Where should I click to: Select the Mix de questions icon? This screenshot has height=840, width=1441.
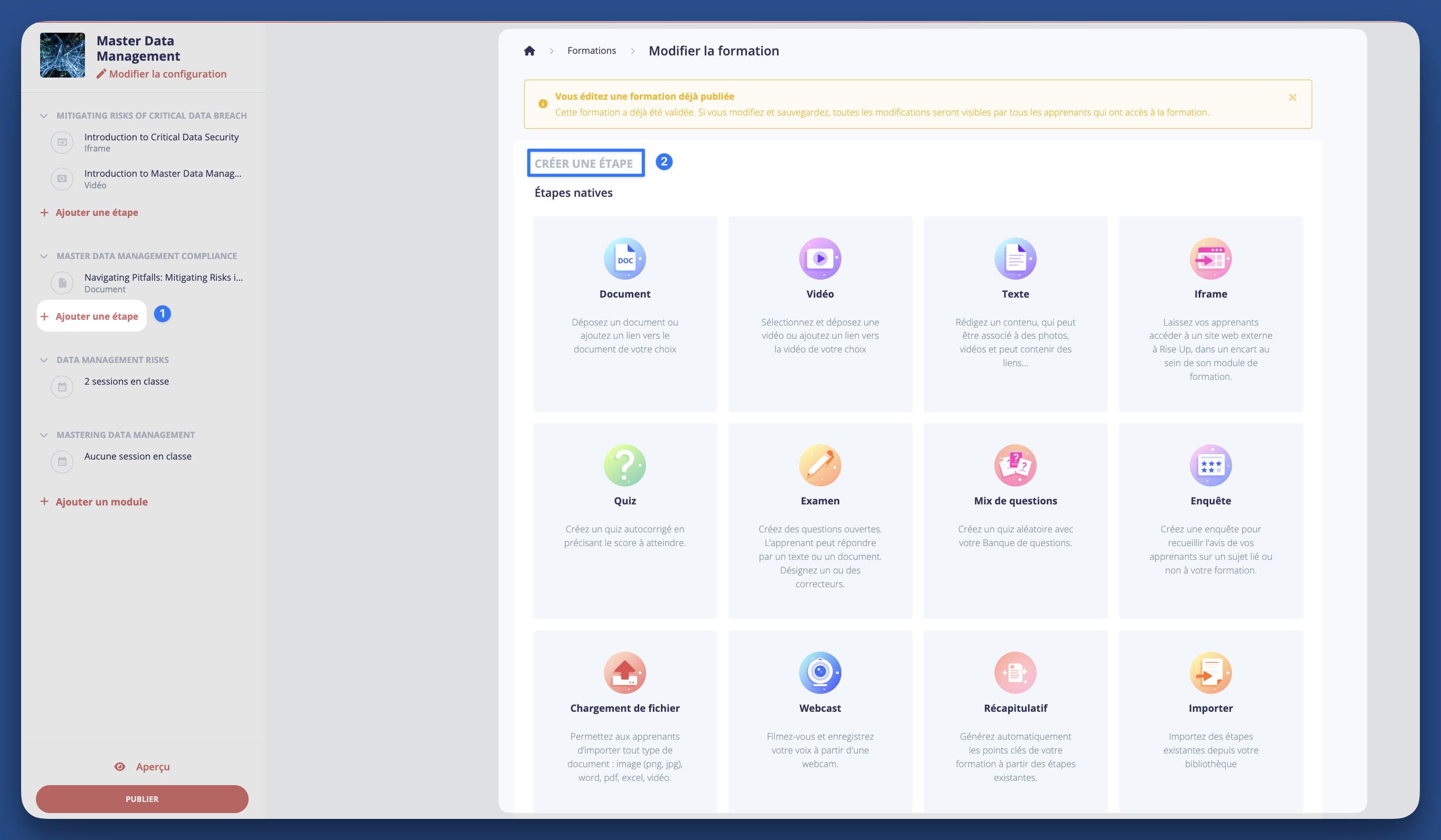tap(1015, 465)
